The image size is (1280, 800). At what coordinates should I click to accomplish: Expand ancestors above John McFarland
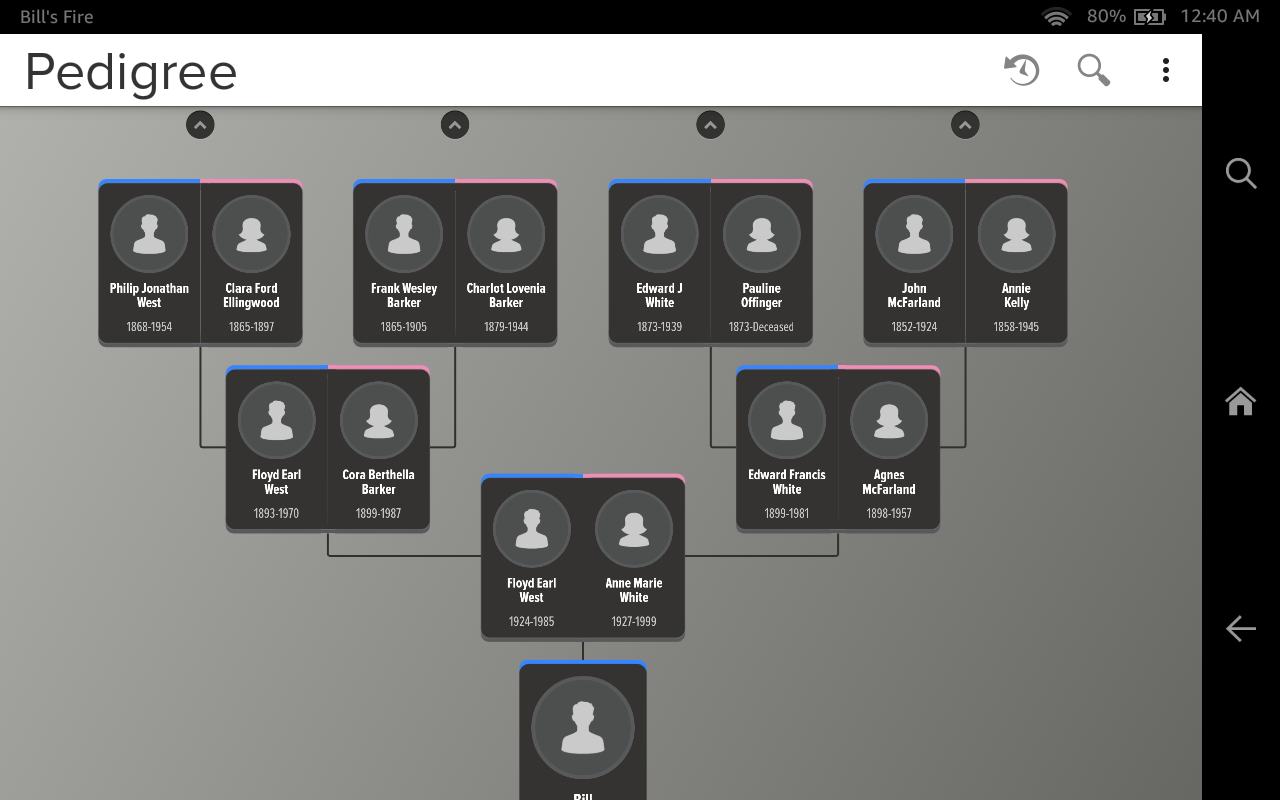click(965, 124)
